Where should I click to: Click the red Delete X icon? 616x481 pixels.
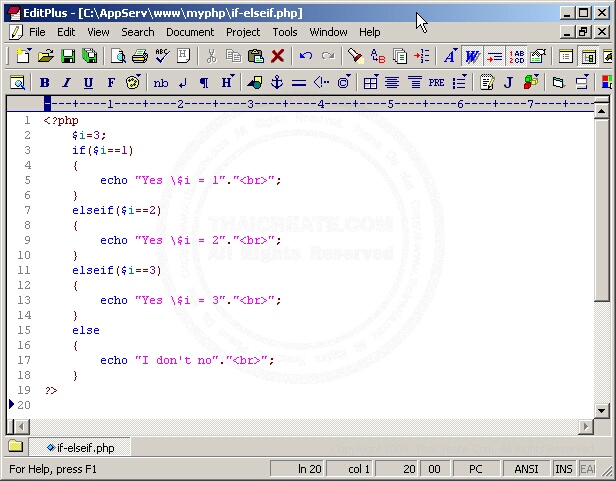tap(278, 57)
